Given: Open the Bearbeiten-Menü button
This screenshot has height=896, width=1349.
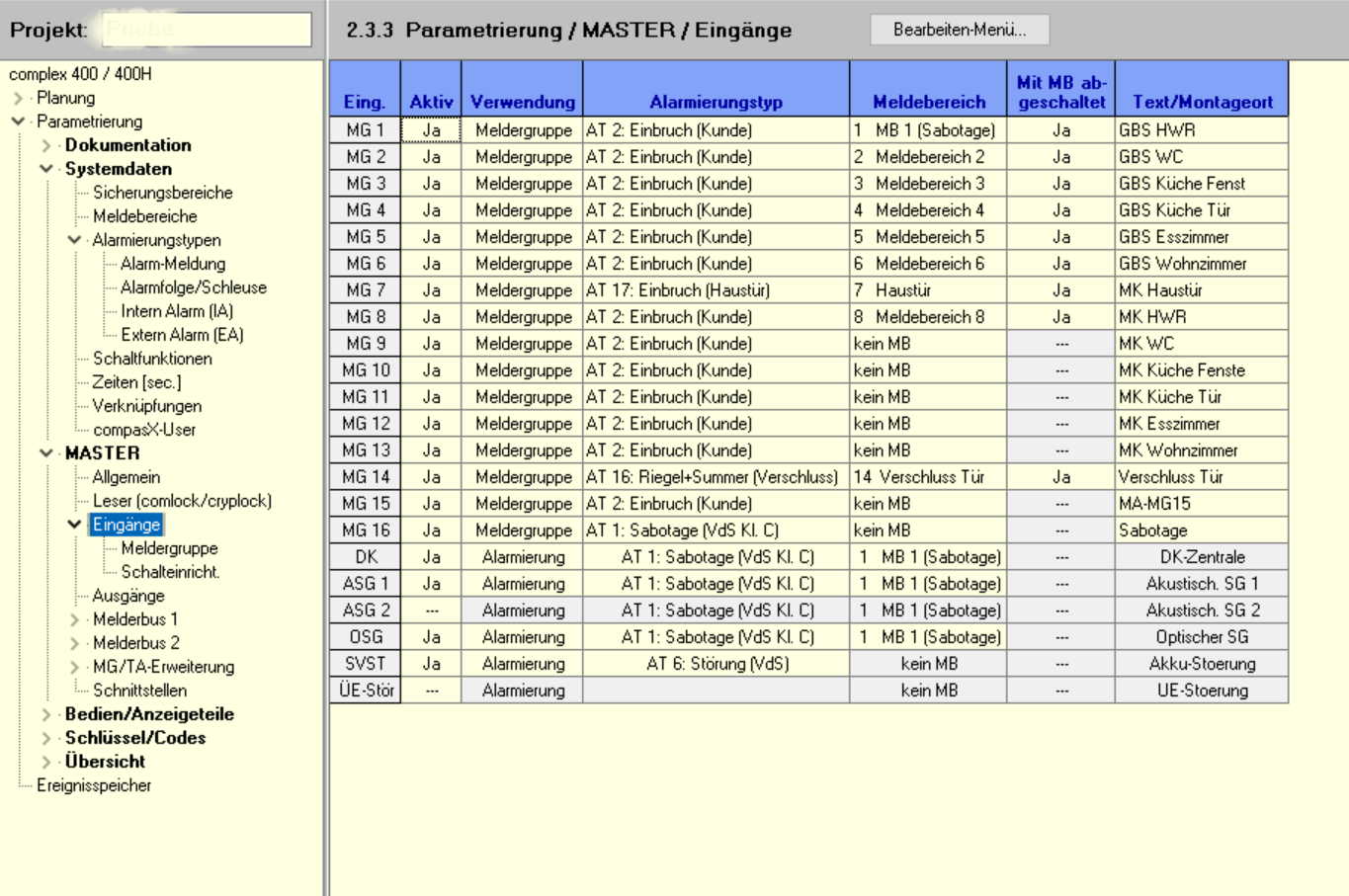Looking at the screenshot, I should [x=959, y=30].
